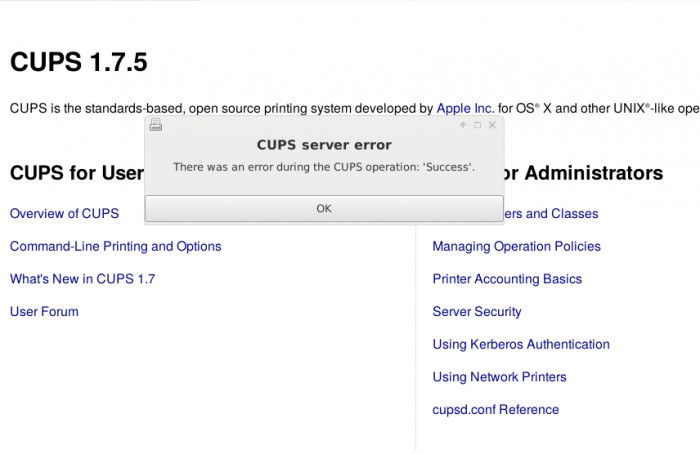Open What's New in CUPS 1.7
Image resolution: width=700 pixels, height=454 pixels.
pos(83,279)
